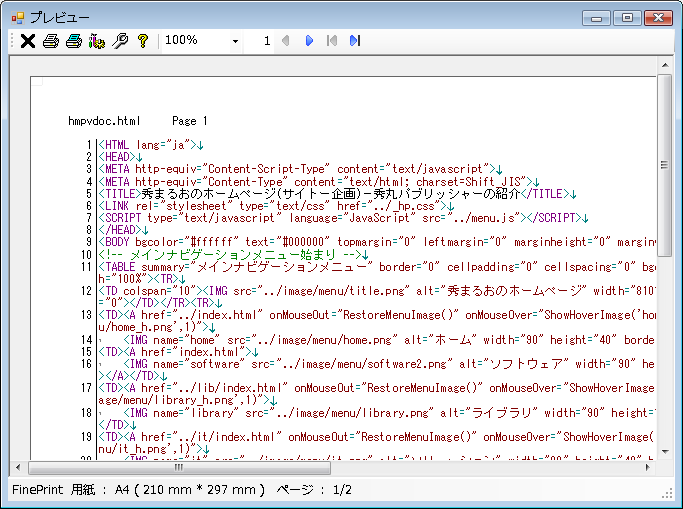Open print settings via the colorful tools icon
683x509 pixels.
pyautogui.click(x=97, y=41)
